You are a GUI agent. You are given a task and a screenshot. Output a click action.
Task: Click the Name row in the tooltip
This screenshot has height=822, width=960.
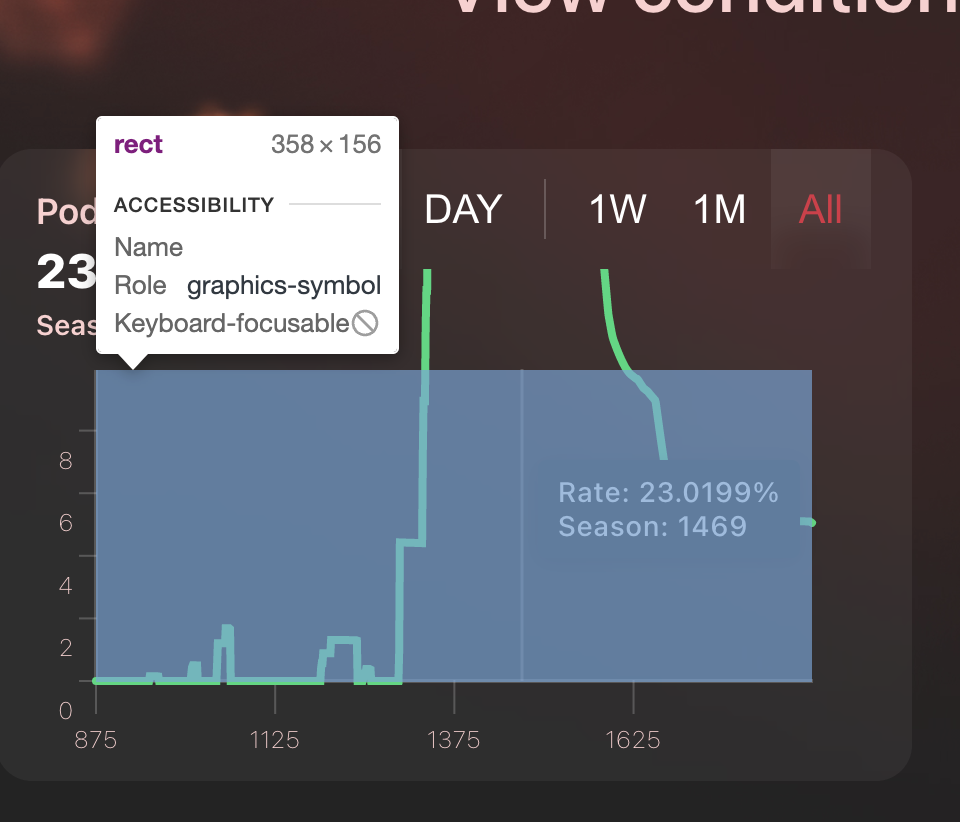click(148, 247)
